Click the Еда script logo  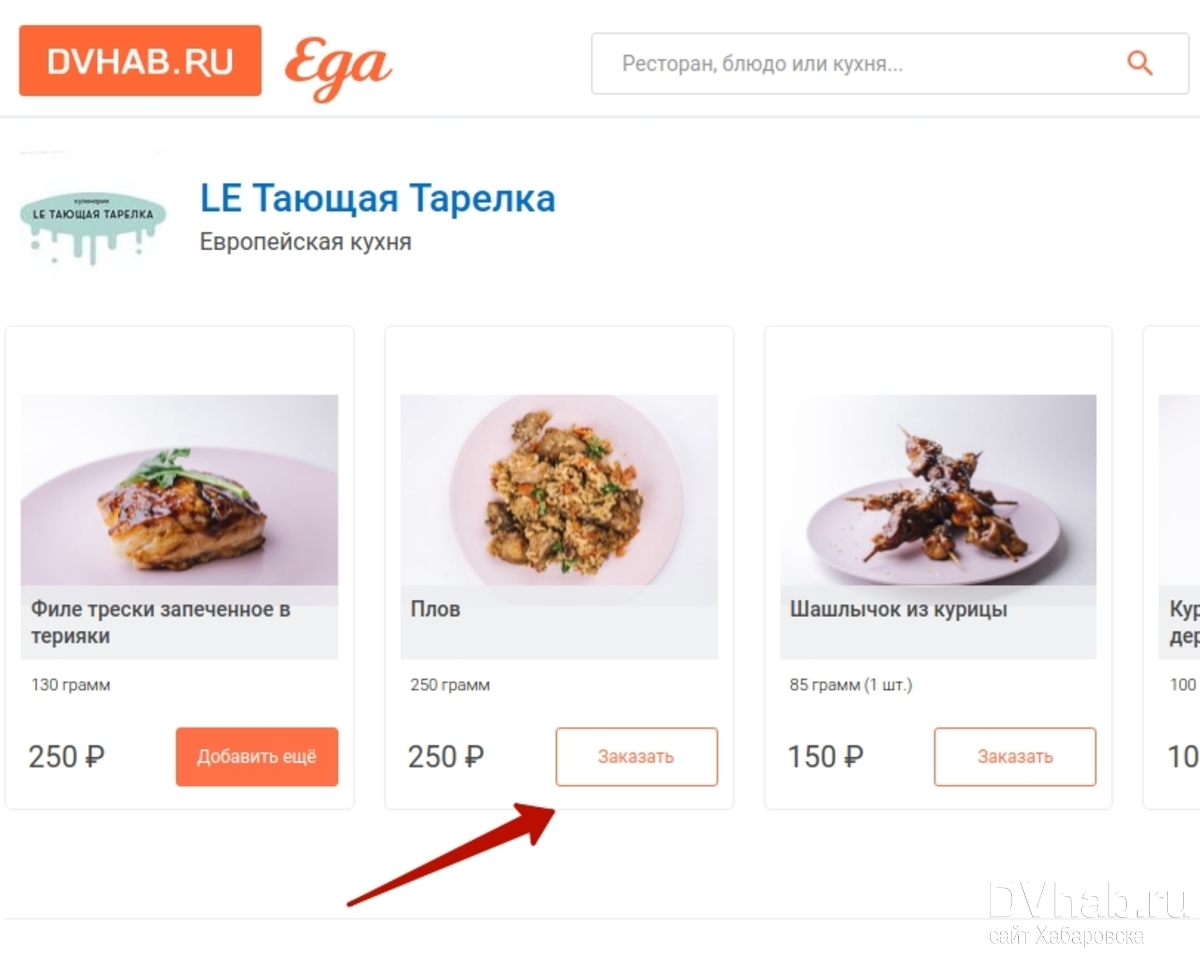338,67
